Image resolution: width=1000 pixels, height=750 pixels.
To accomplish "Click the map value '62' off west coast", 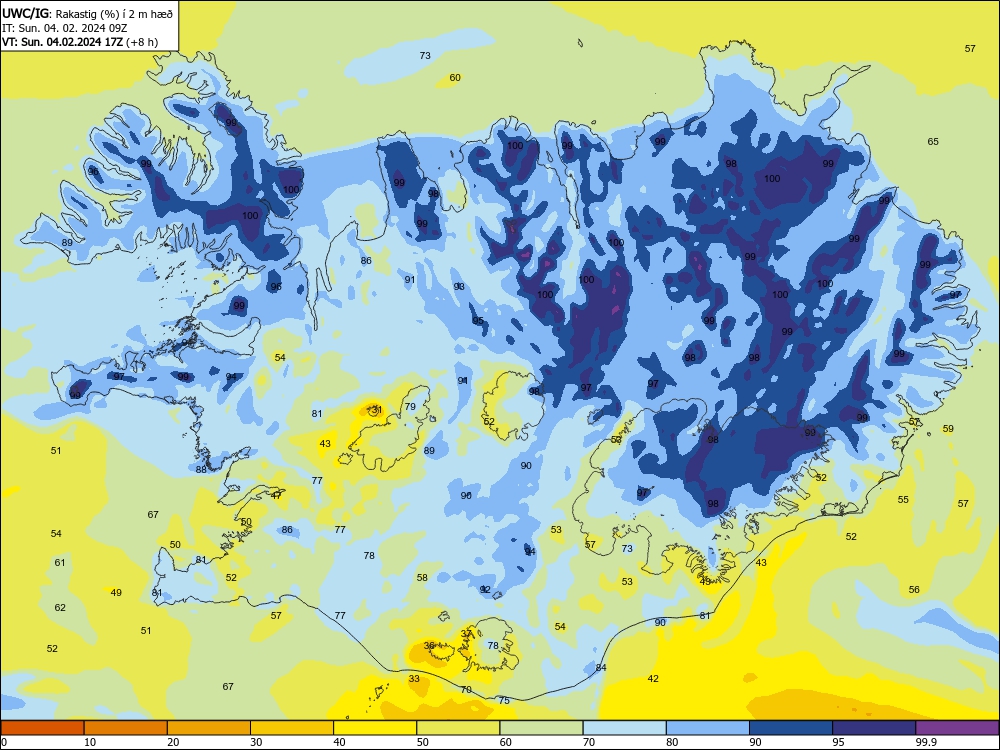I will (x=60, y=607).
